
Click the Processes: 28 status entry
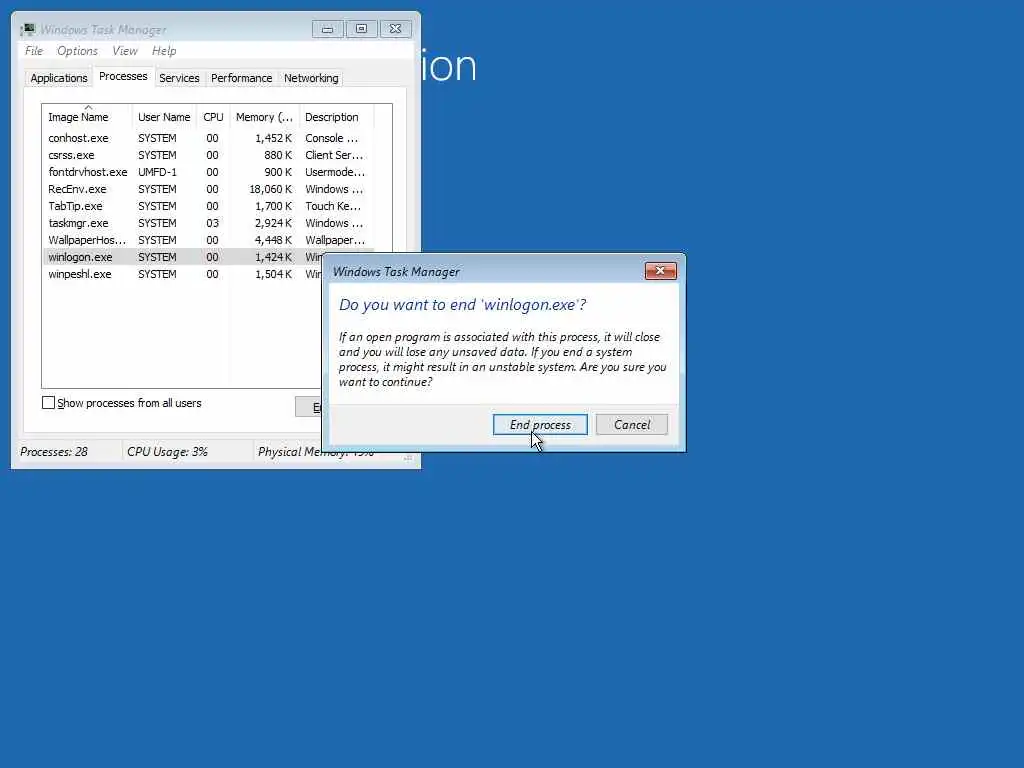pyautogui.click(x=54, y=451)
